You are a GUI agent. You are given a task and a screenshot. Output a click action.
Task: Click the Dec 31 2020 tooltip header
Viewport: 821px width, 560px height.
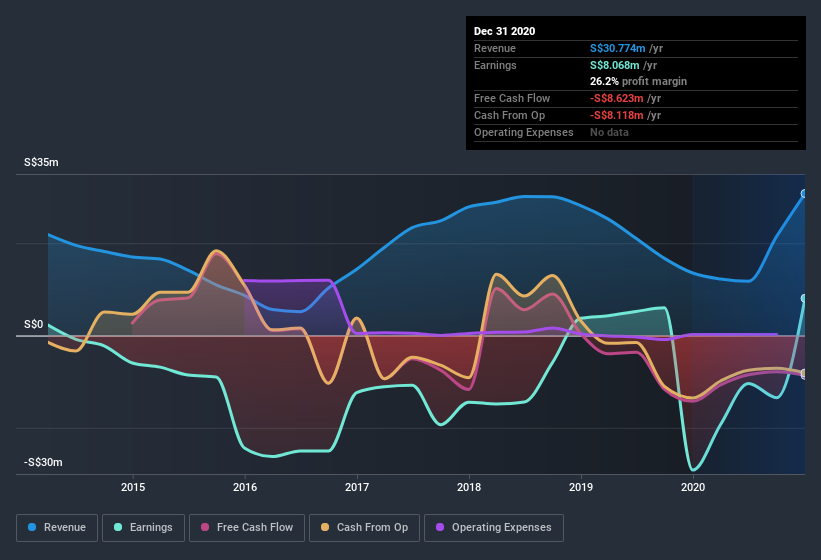tap(504, 31)
